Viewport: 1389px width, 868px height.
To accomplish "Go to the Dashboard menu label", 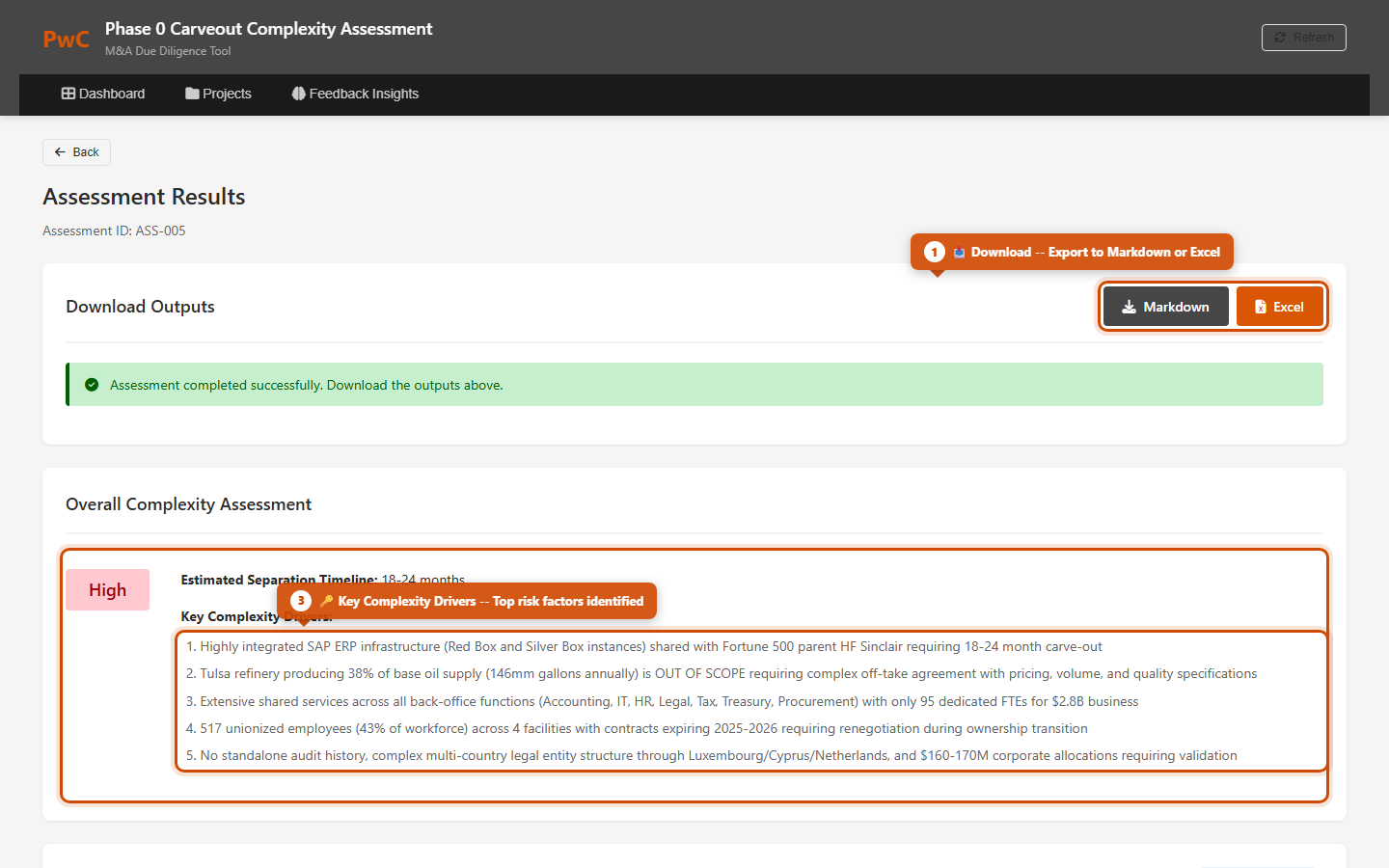I will pos(112,94).
